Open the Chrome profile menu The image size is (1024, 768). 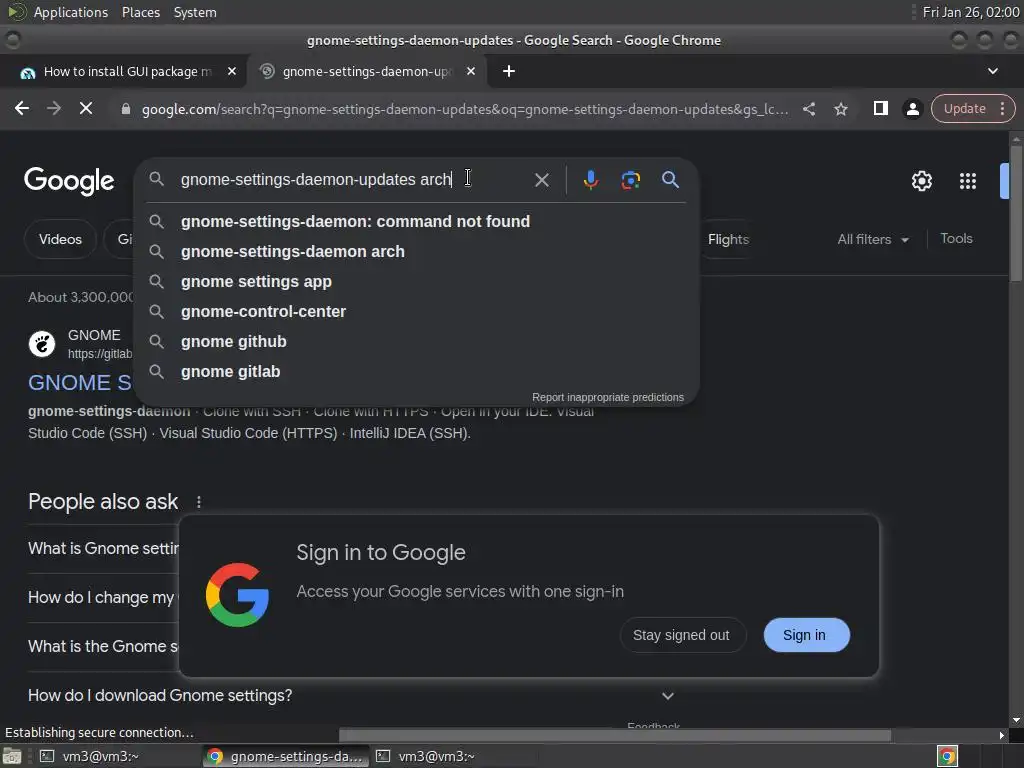pyautogui.click(x=912, y=109)
